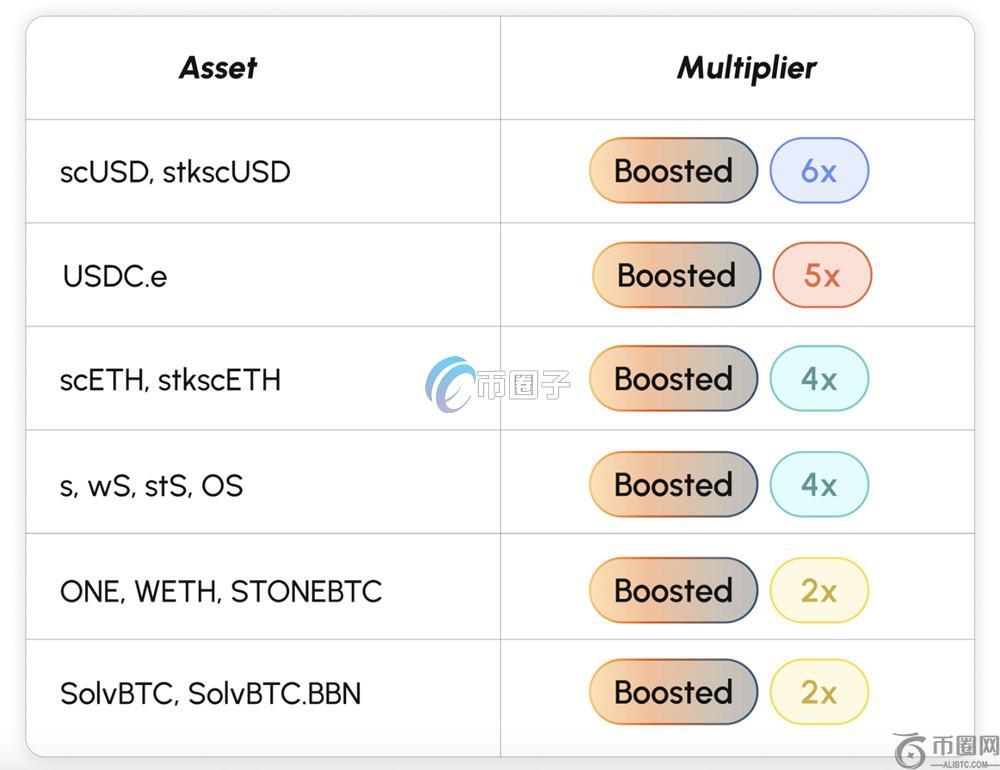
Task: Click the Asset column header
Action: coord(218,68)
